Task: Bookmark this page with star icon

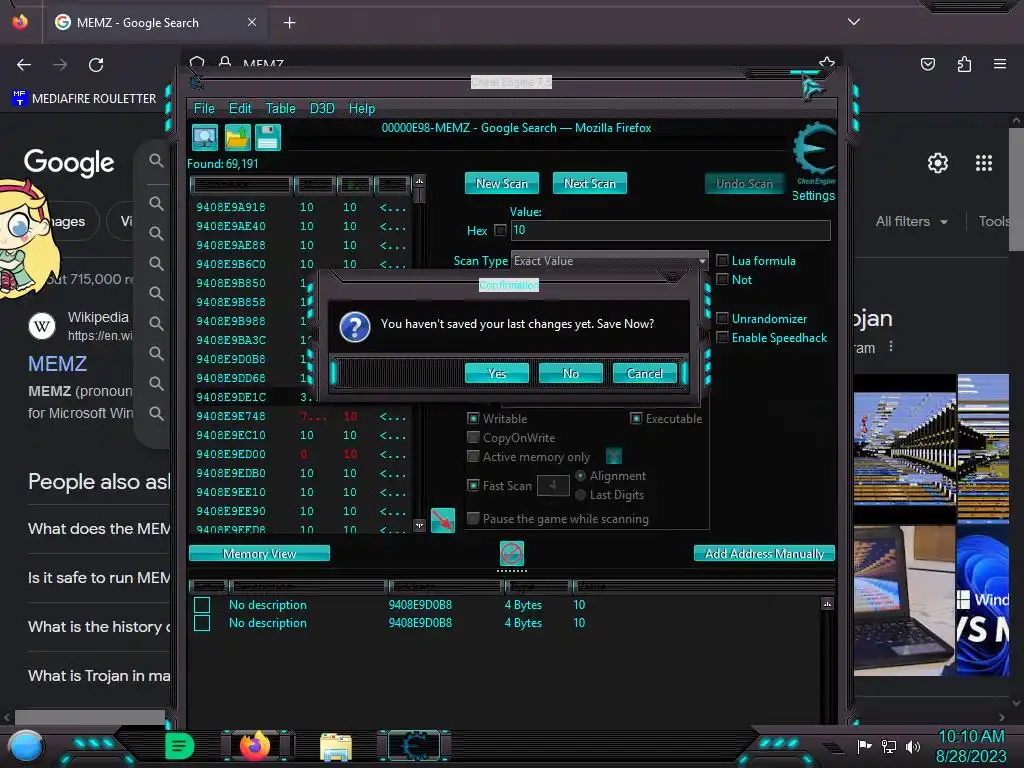Action: click(x=827, y=63)
